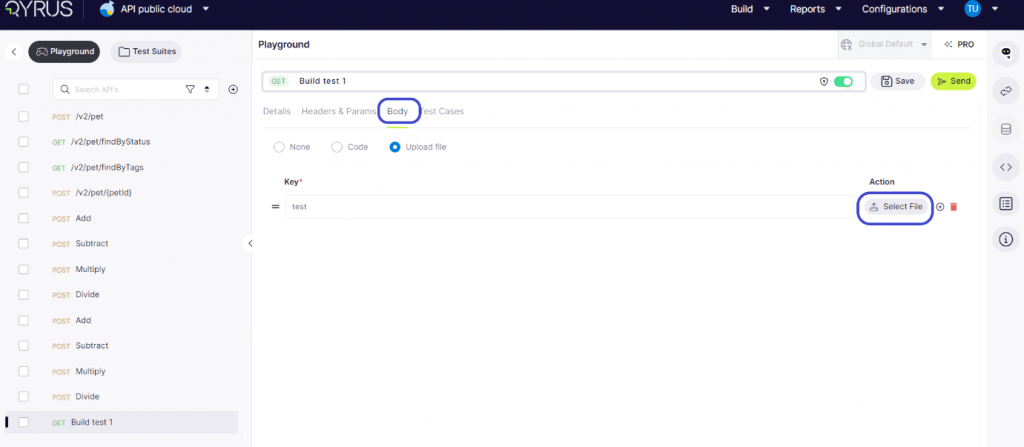Open the Test Suites tab
This screenshot has width=1024, height=447.
tap(146, 52)
